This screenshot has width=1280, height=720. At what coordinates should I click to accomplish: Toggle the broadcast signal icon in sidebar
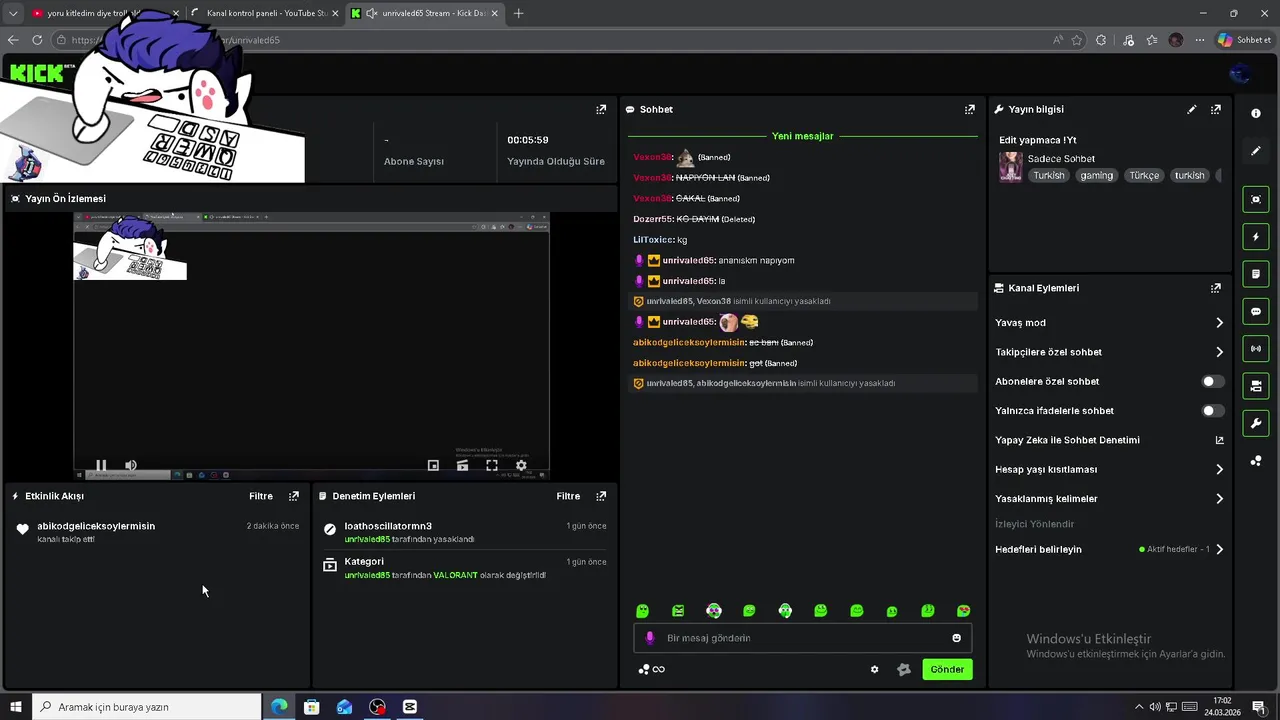tap(1256, 349)
